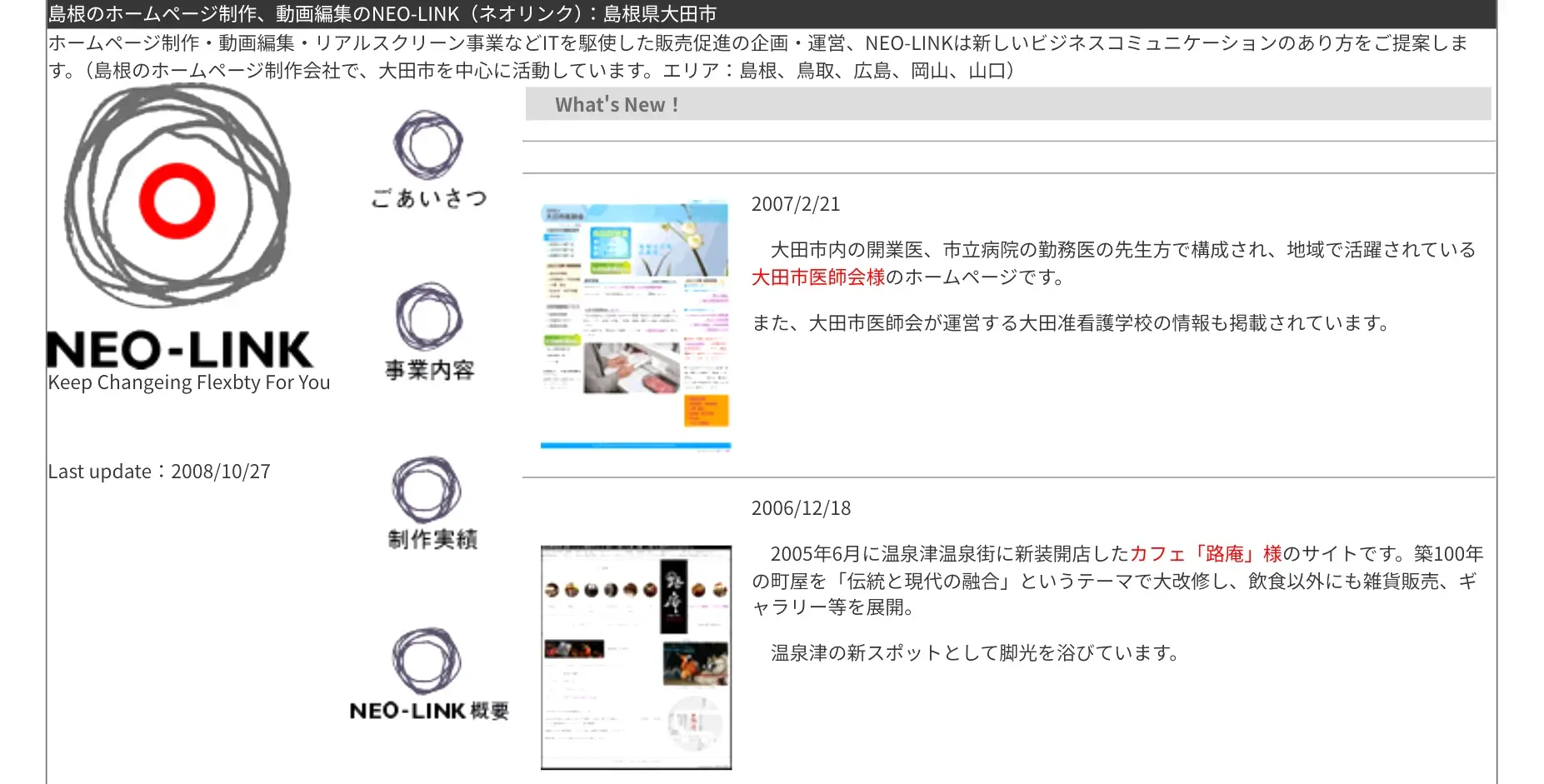
Task: Select the circle icon beside NEO-LINK概要 text
Action: [428, 662]
